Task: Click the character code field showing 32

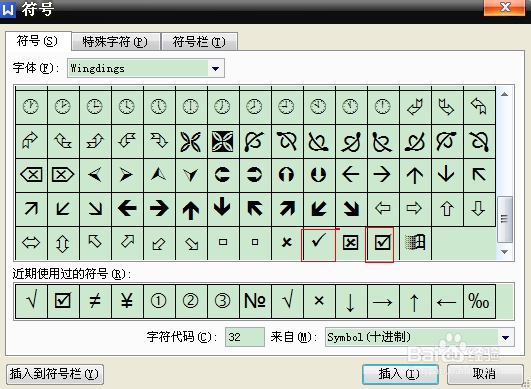Action: (x=245, y=337)
